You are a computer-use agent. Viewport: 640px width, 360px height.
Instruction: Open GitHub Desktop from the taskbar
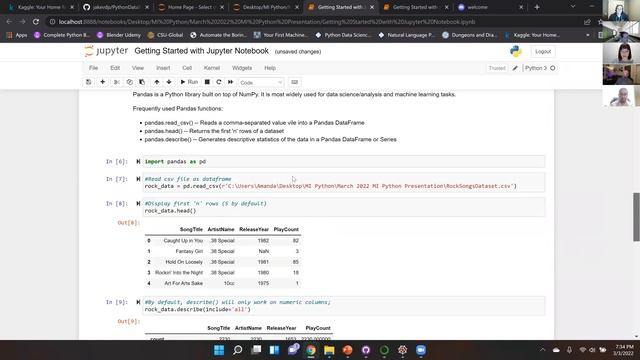click(366, 350)
